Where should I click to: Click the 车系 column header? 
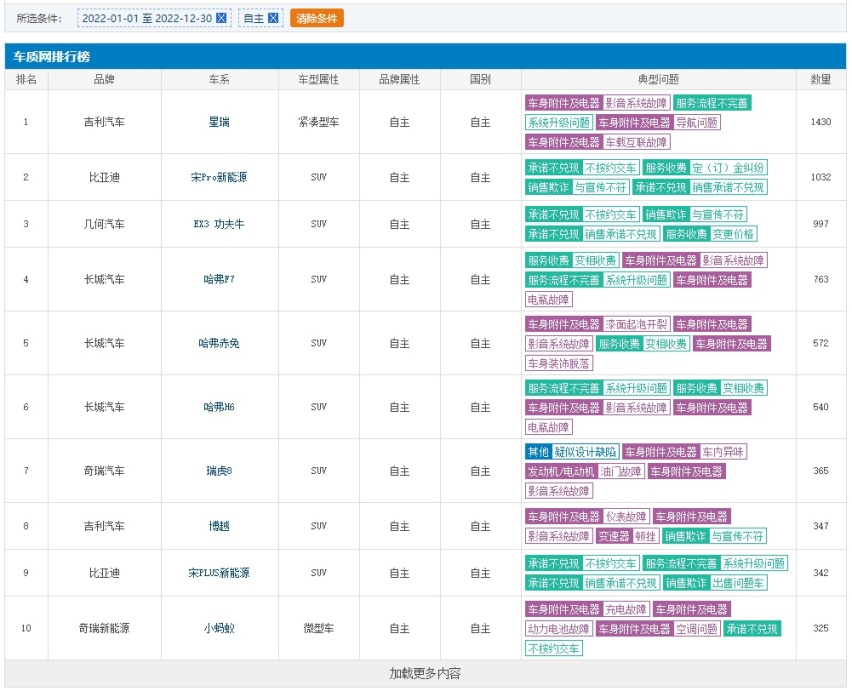click(x=219, y=79)
